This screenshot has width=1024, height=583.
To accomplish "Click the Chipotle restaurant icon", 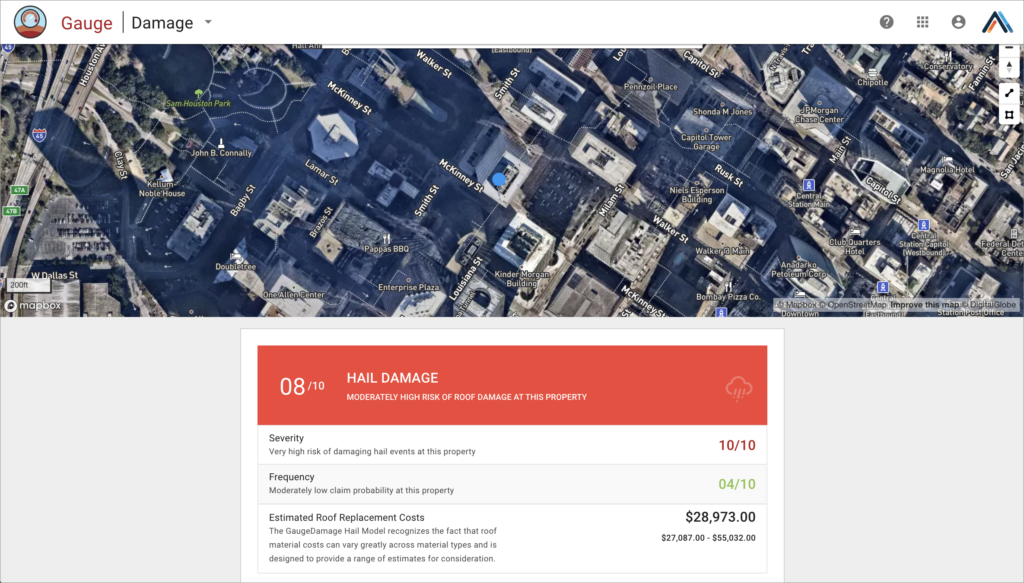I will pos(872,72).
